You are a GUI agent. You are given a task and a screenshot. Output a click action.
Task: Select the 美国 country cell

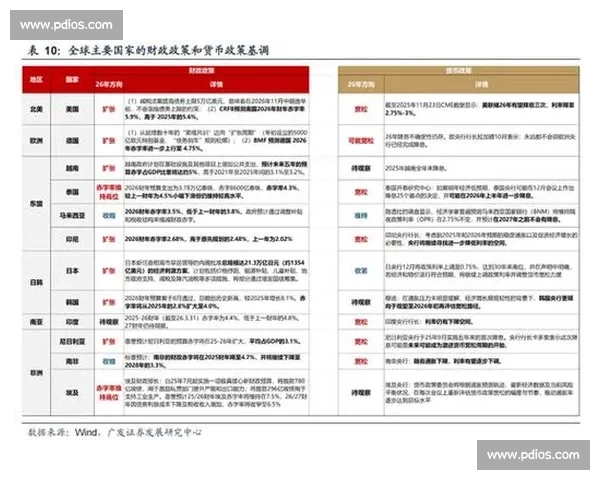tap(73, 110)
